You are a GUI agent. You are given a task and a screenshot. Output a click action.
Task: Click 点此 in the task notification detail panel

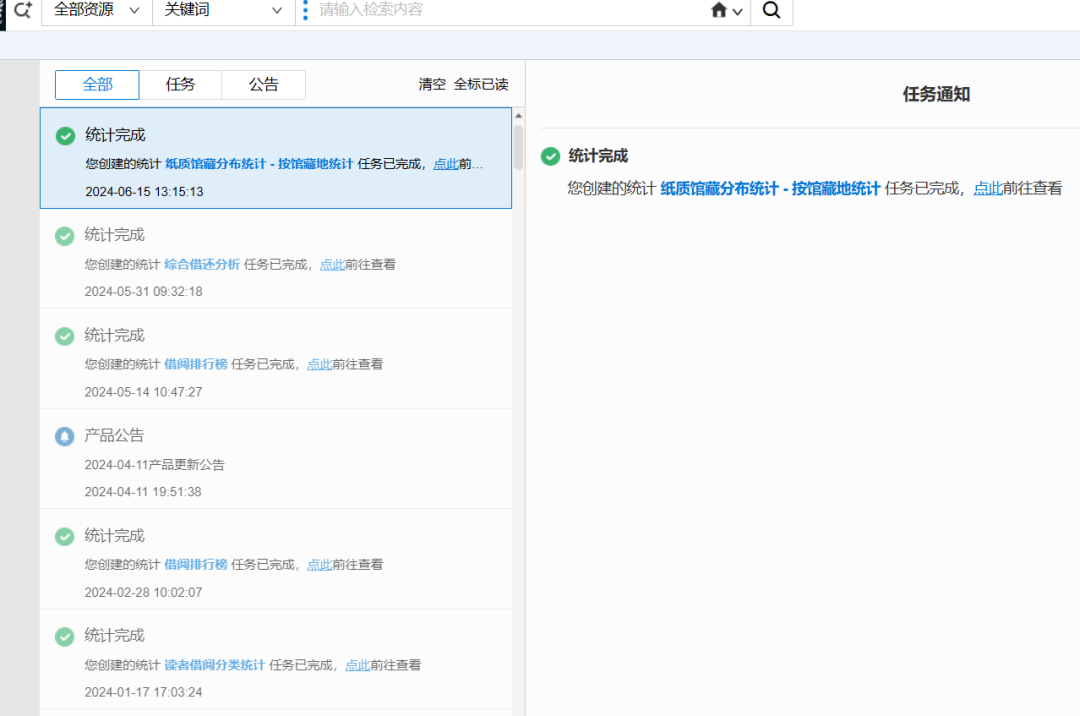[x=988, y=188]
